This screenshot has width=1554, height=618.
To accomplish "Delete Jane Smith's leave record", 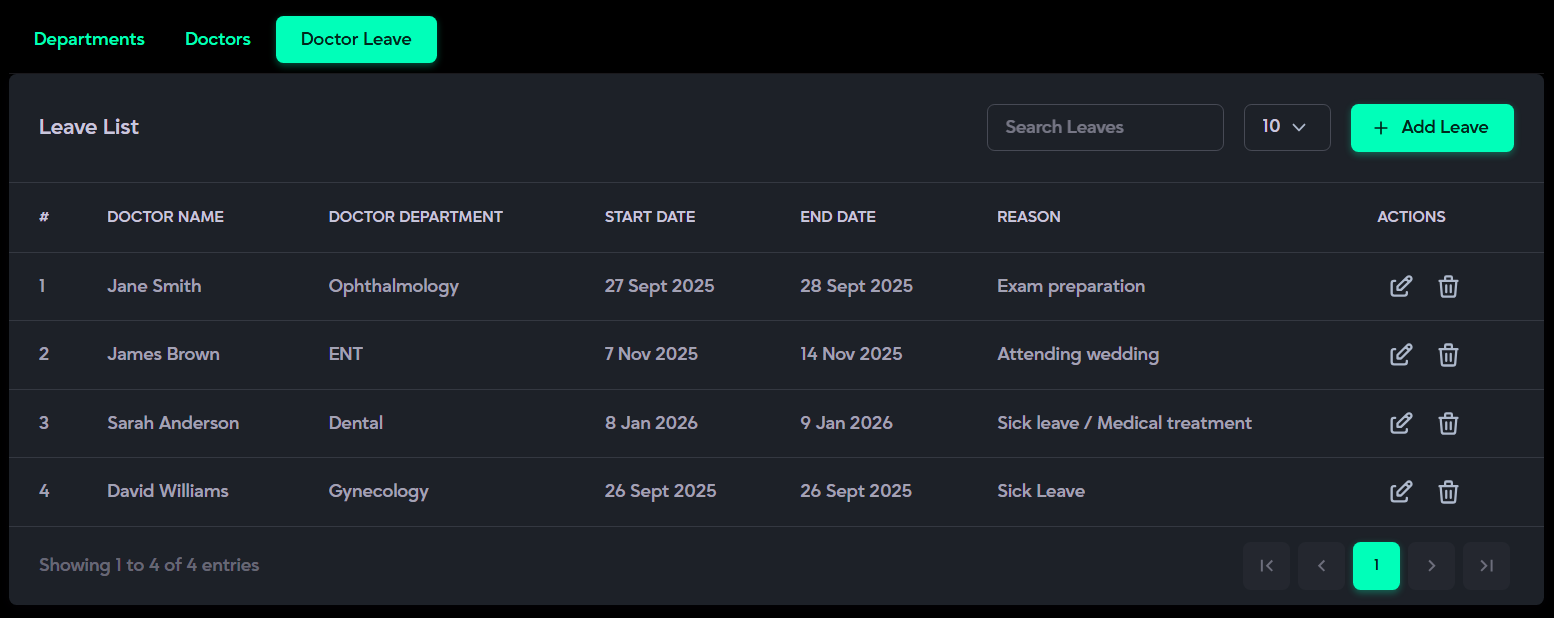I will click(x=1448, y=287).
